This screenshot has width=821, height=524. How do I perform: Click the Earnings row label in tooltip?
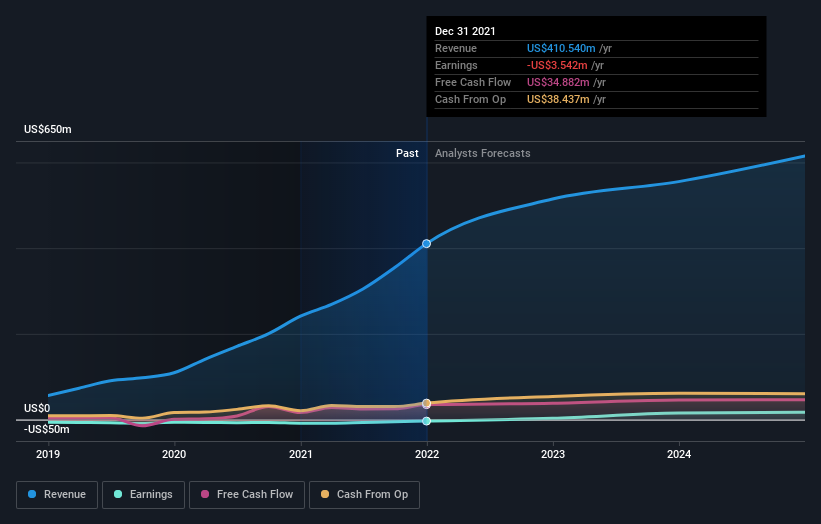point(456,65)
